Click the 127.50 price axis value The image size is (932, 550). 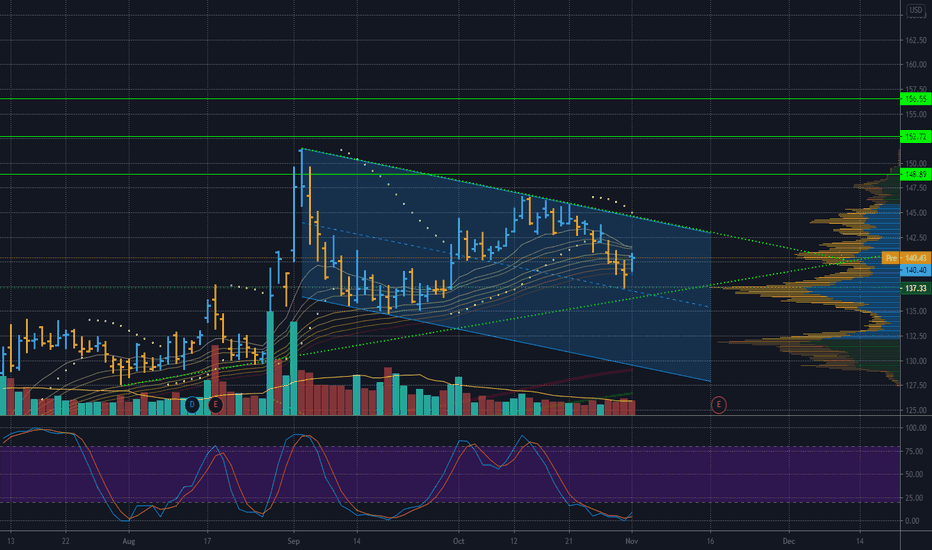(x=916, y=385)
